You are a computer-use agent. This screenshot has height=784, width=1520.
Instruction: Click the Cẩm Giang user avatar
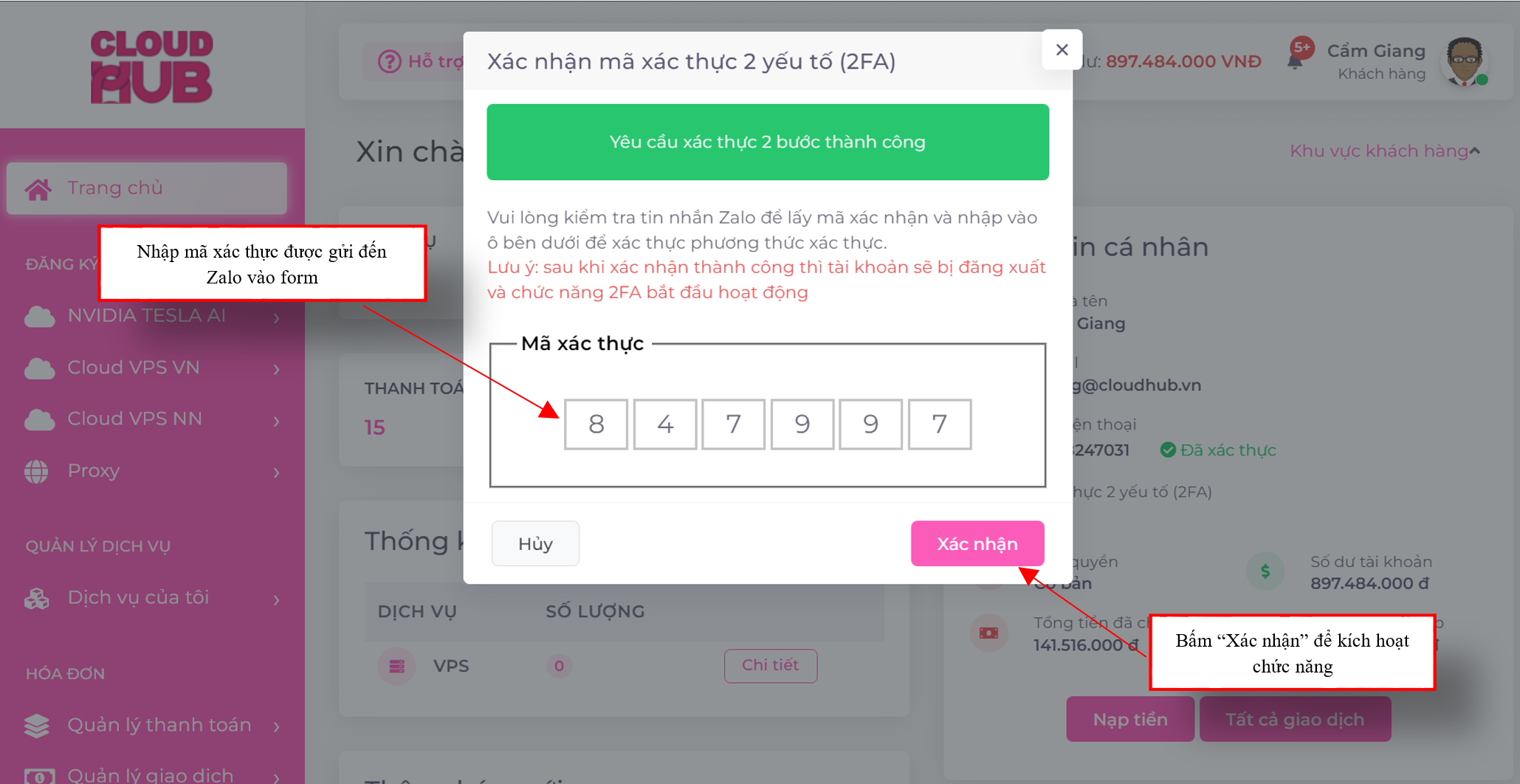click(1465, 61)
